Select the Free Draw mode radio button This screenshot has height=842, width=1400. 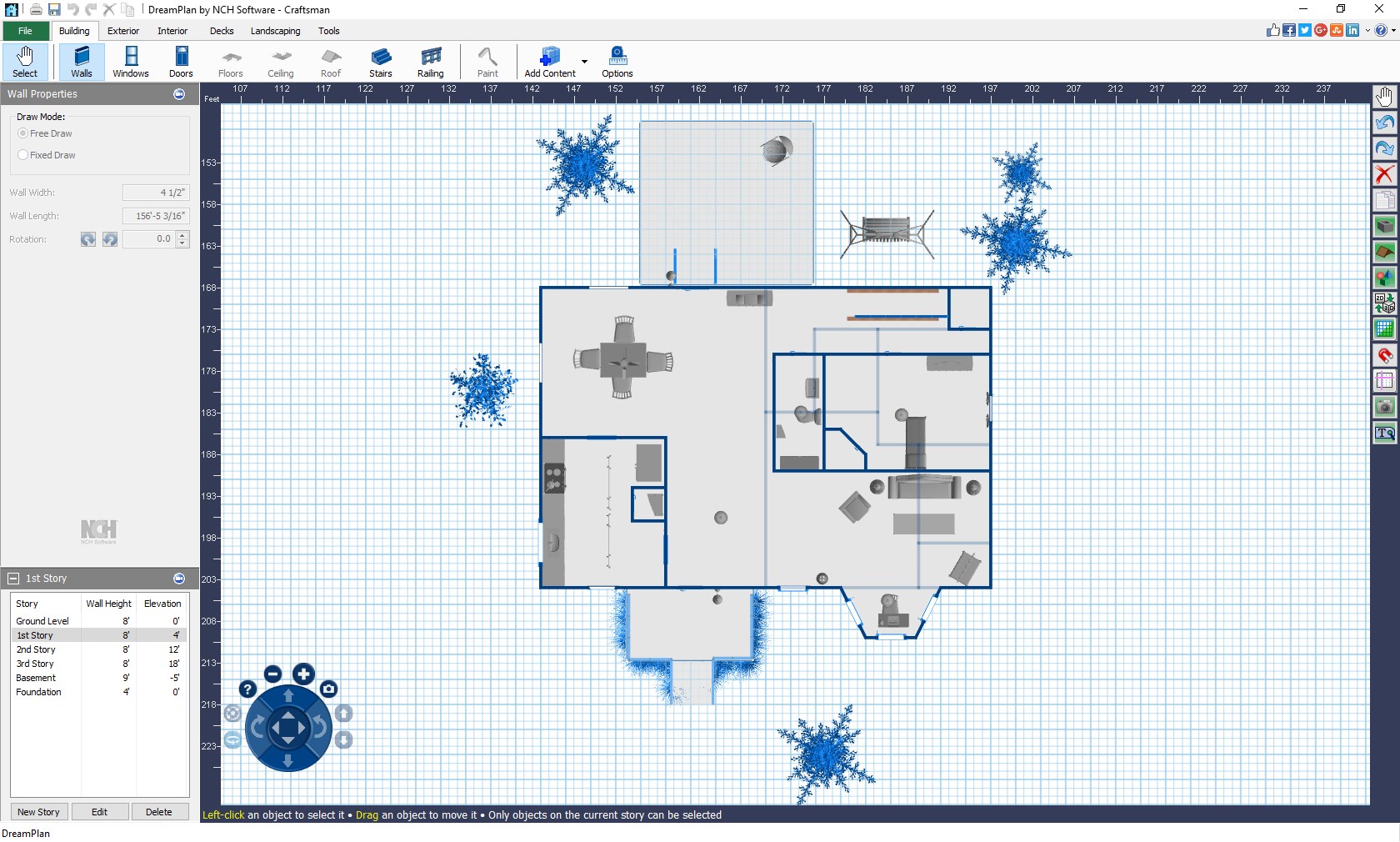pos(23,133)
